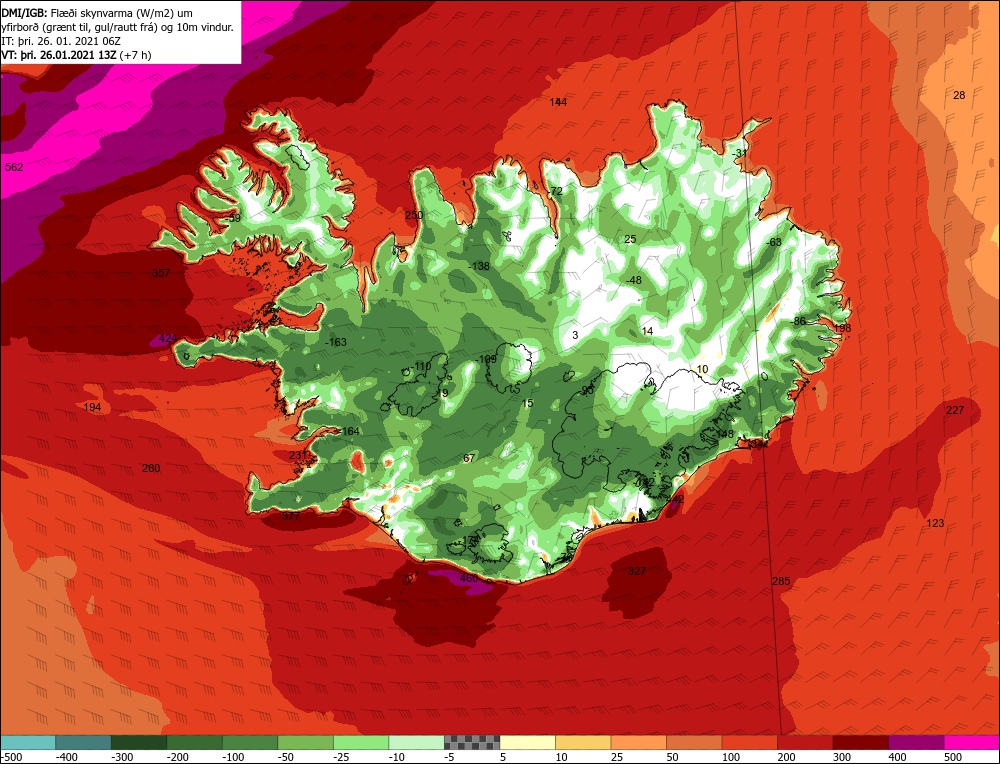The height and width of the screenshot is (764, 1000).
Task: Click the '194' value in the western ocean
Action: point(92,407)
